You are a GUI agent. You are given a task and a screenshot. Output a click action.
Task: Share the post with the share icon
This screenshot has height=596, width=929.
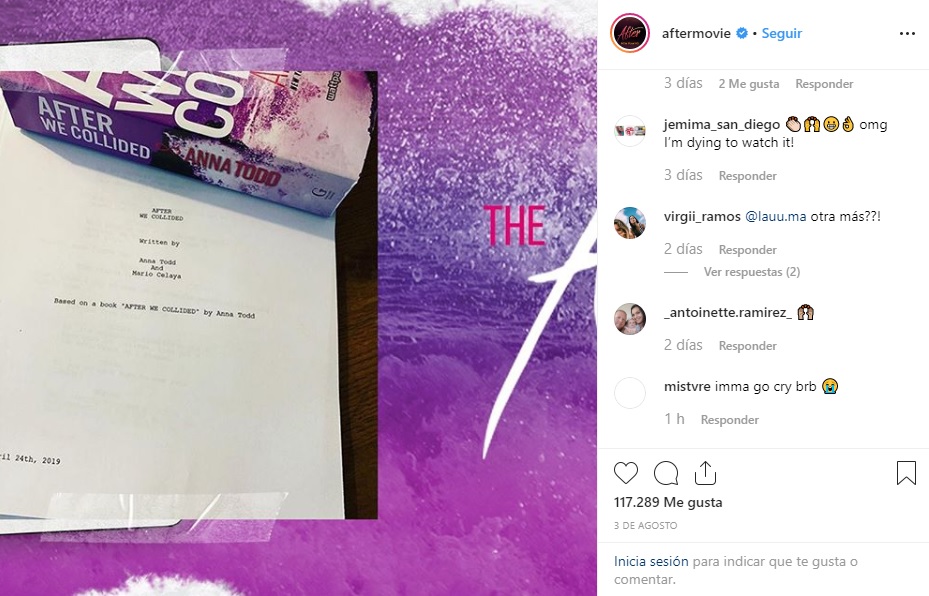tap(705, 473)
